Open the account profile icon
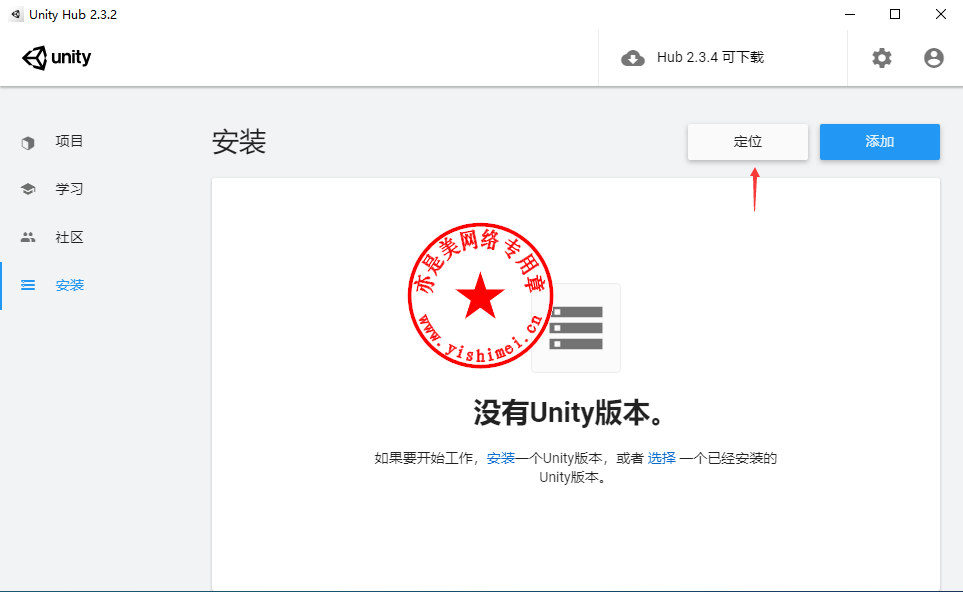 click(934, 58)
